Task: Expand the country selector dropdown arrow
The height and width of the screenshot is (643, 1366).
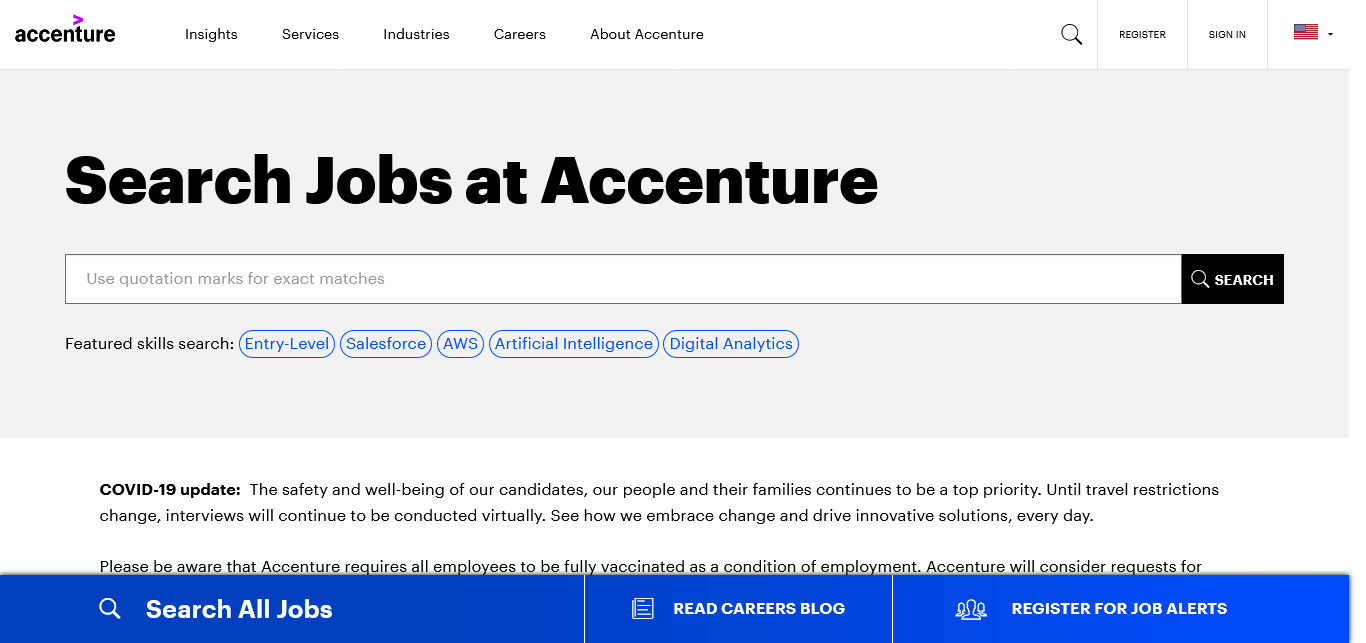Action: pyautogui.click(x=1330, y=34)
